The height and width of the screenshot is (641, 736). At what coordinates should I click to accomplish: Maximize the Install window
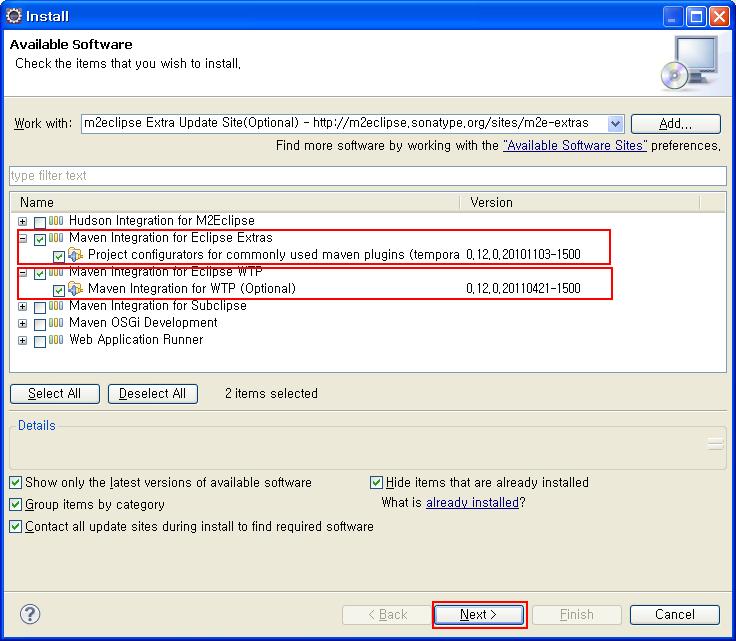click(x=696, y=16)
